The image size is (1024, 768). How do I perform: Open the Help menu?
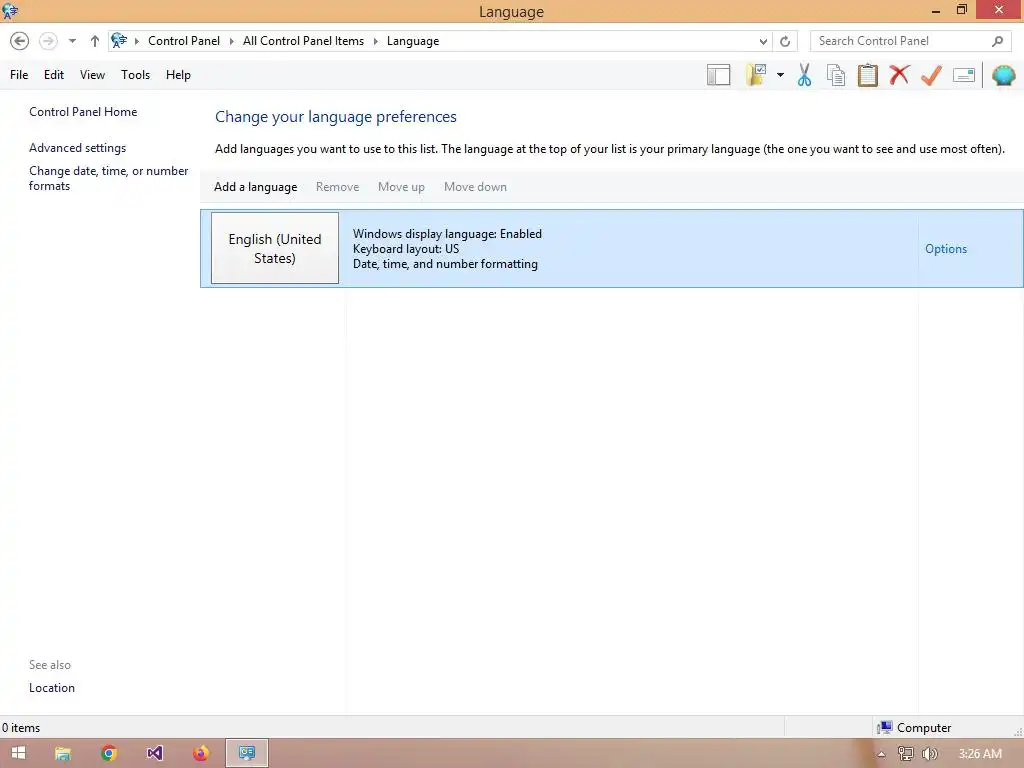coord(178,75)
